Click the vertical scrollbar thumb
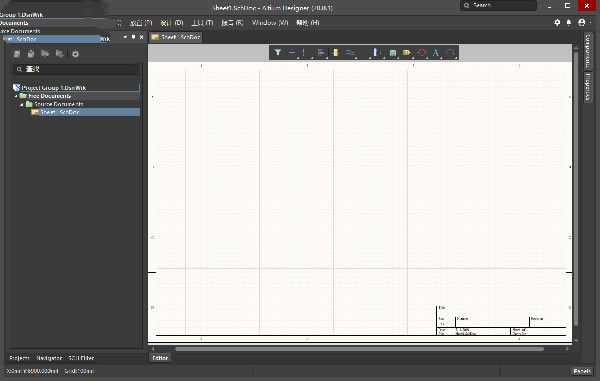 [x=576, y=188]
